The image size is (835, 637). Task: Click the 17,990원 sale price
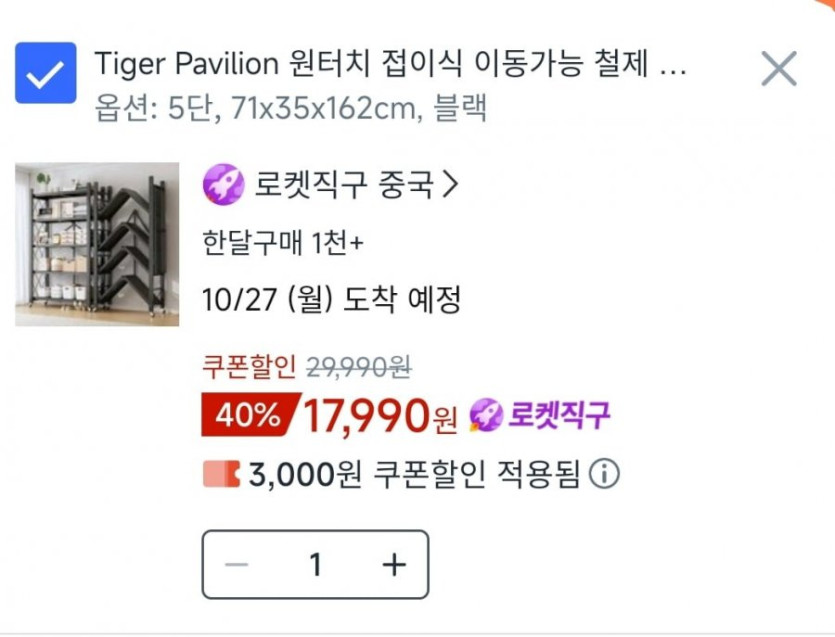380,415
